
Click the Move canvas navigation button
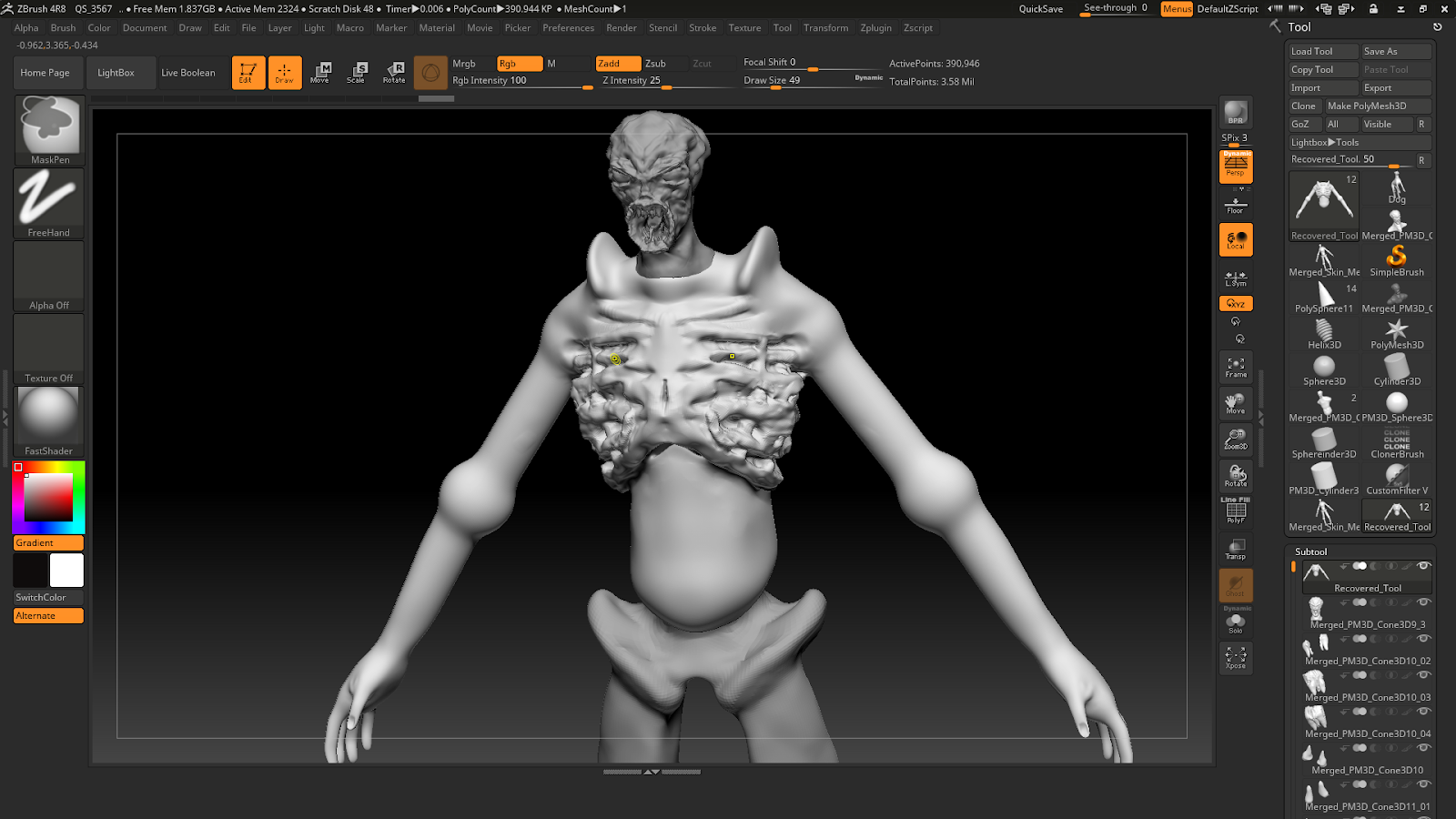point(1236,403)
